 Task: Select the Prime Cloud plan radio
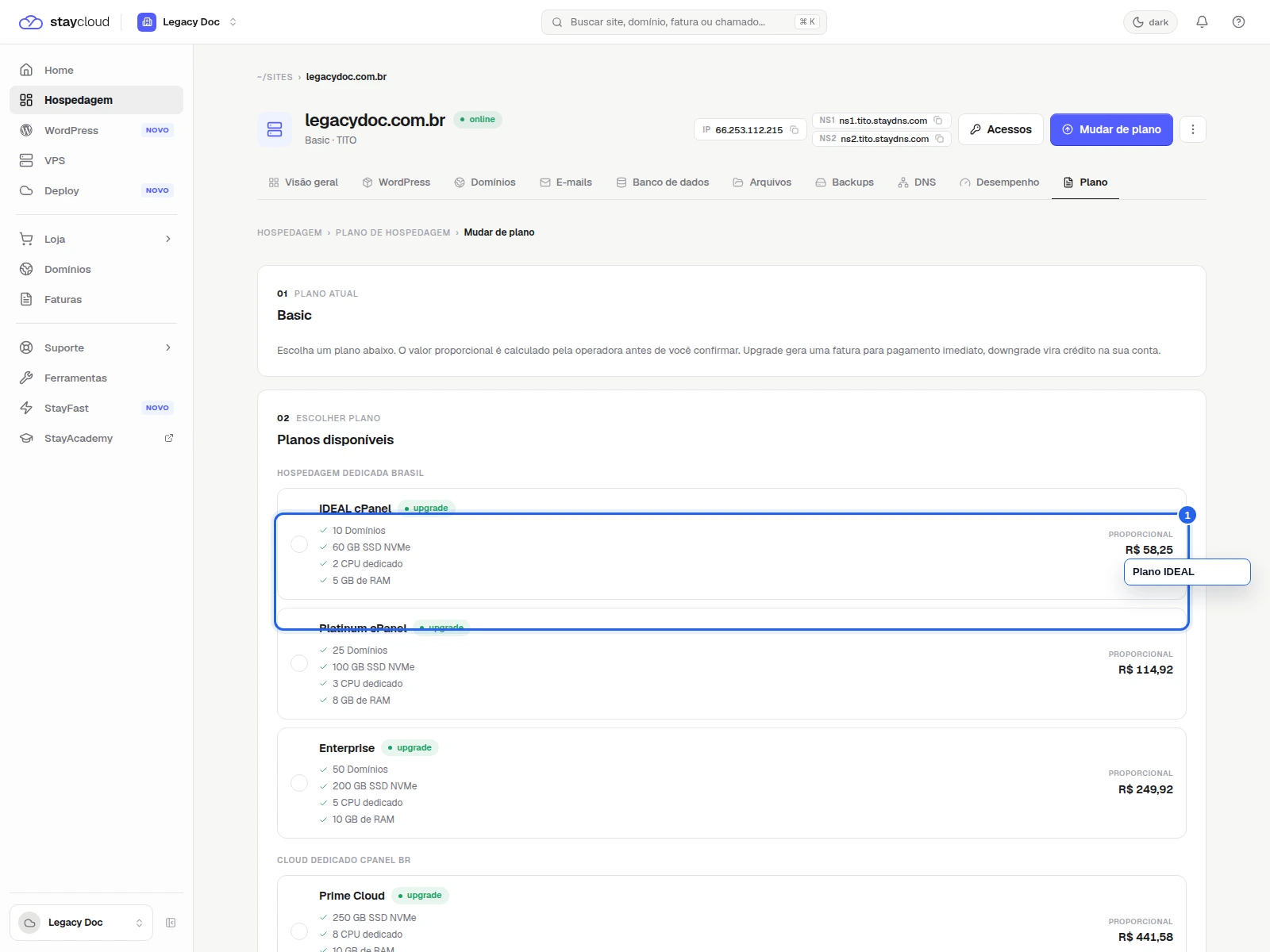click(x=299, y=931)
